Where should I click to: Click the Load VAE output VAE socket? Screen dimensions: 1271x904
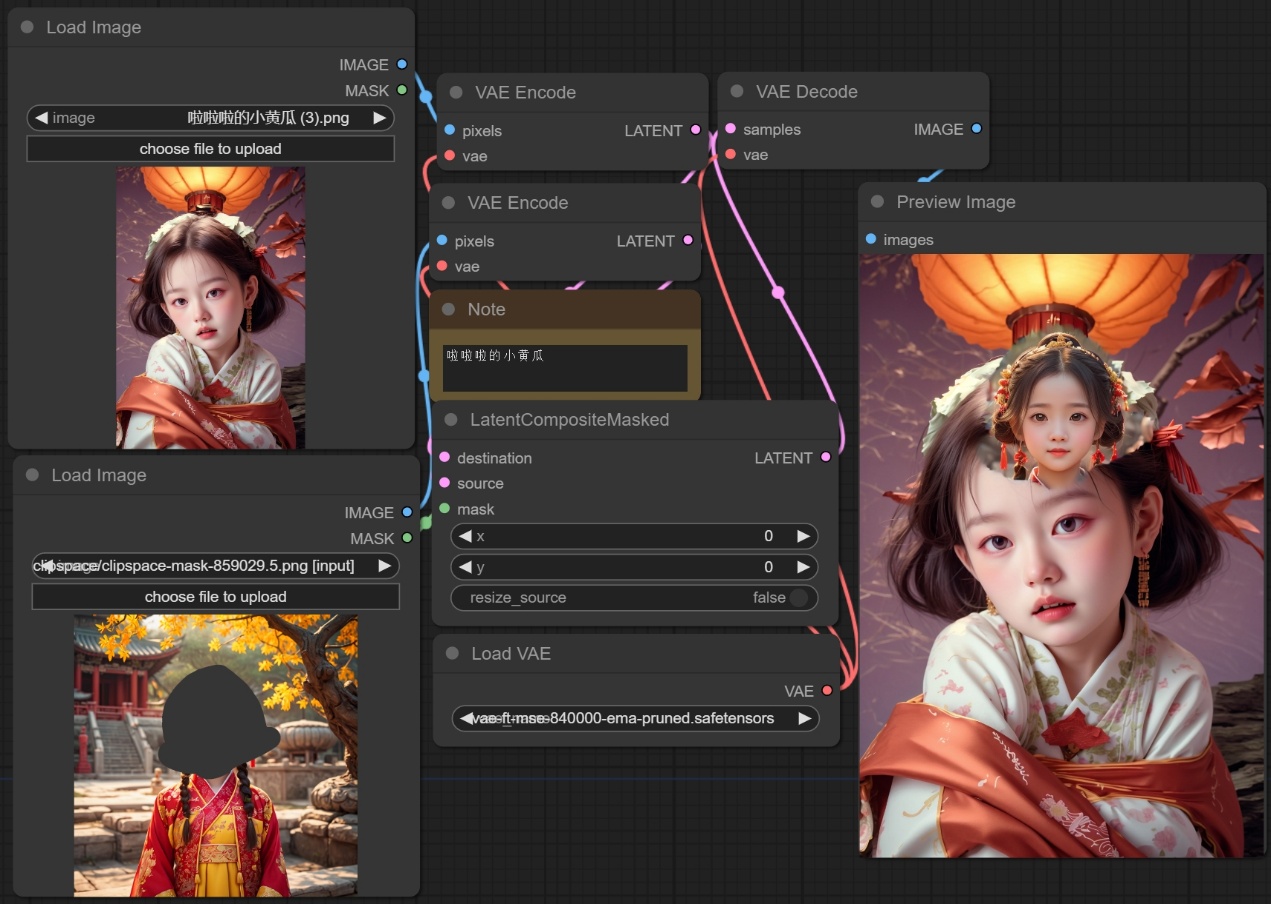click(827, 691)
